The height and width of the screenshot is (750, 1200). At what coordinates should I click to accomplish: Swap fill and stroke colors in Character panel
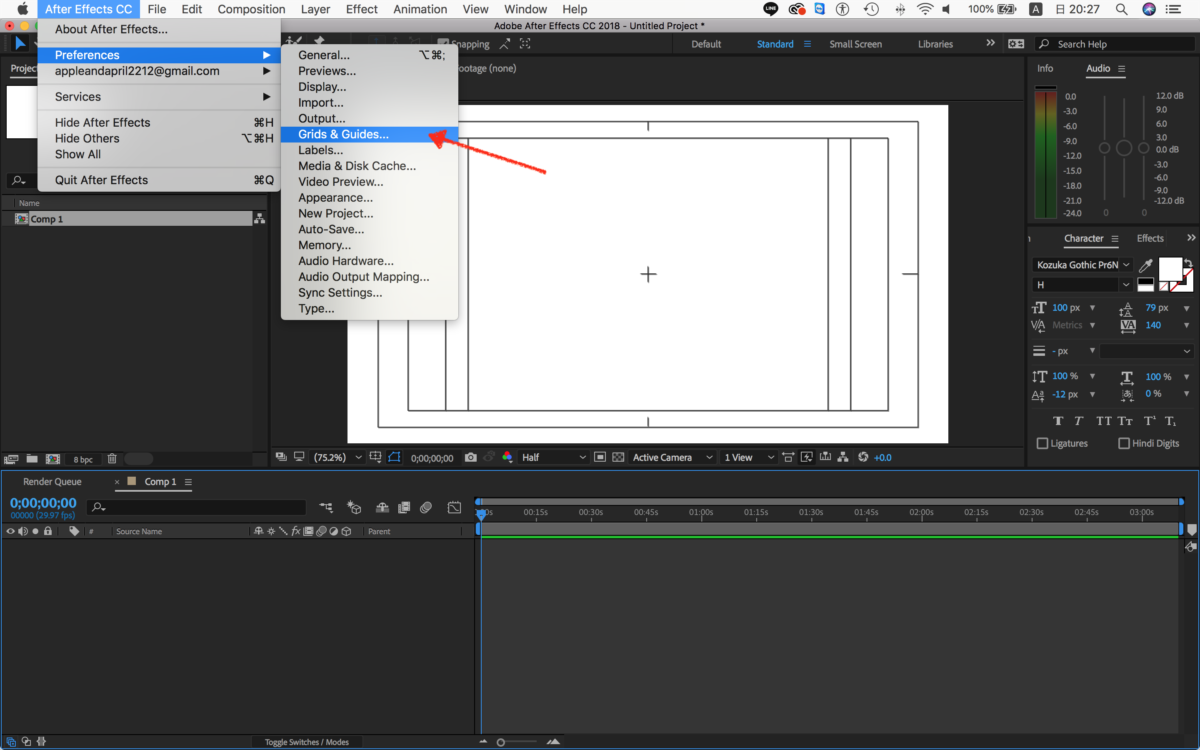[1187, 263]
